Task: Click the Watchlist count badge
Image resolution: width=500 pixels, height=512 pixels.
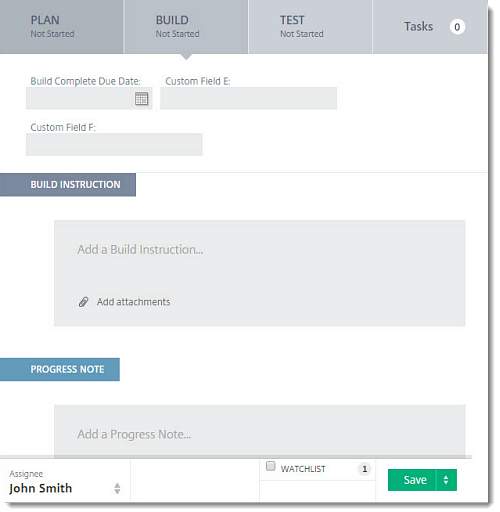Action: point(364,469)
